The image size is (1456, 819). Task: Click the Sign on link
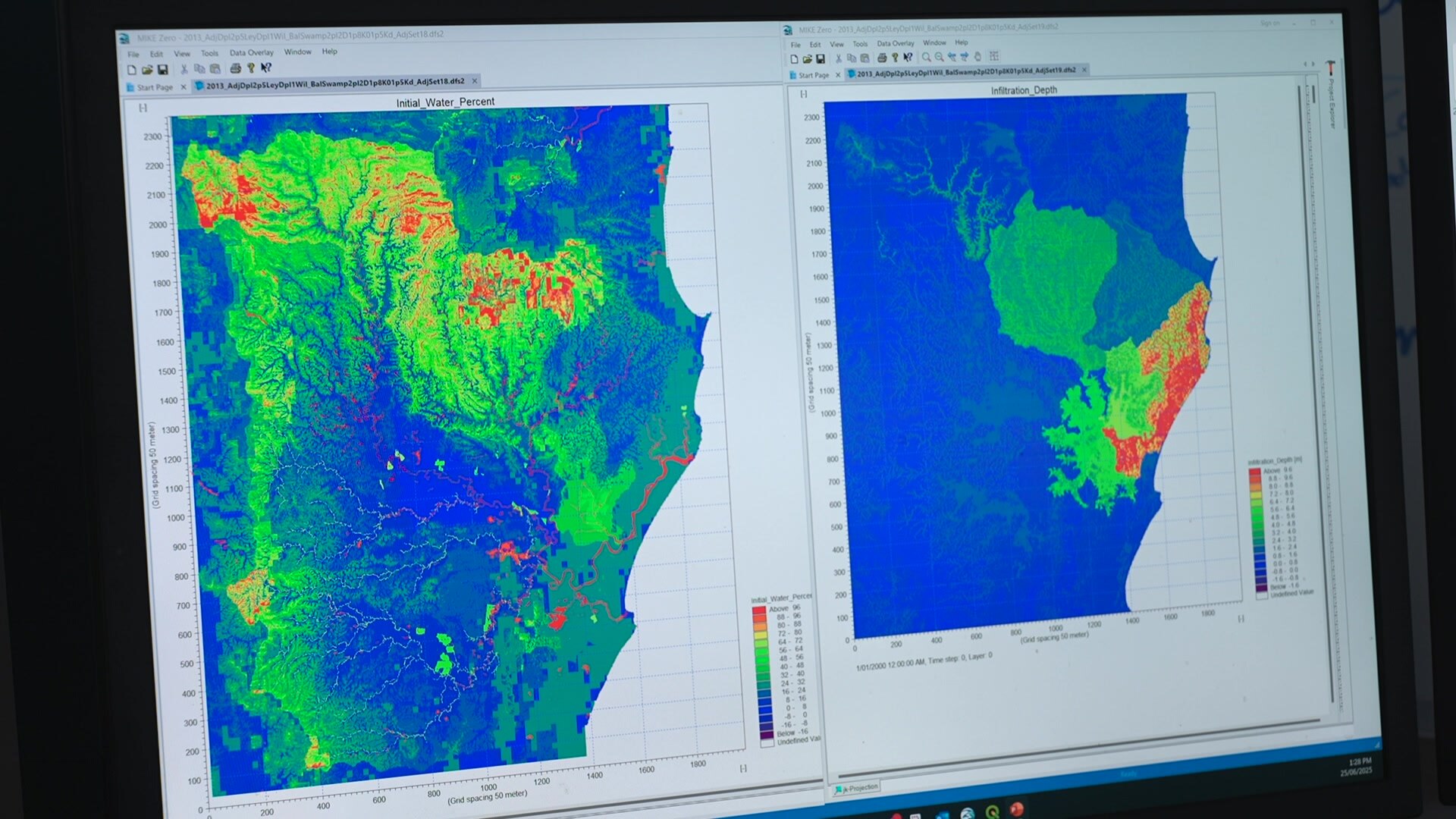pos(1269,24)
